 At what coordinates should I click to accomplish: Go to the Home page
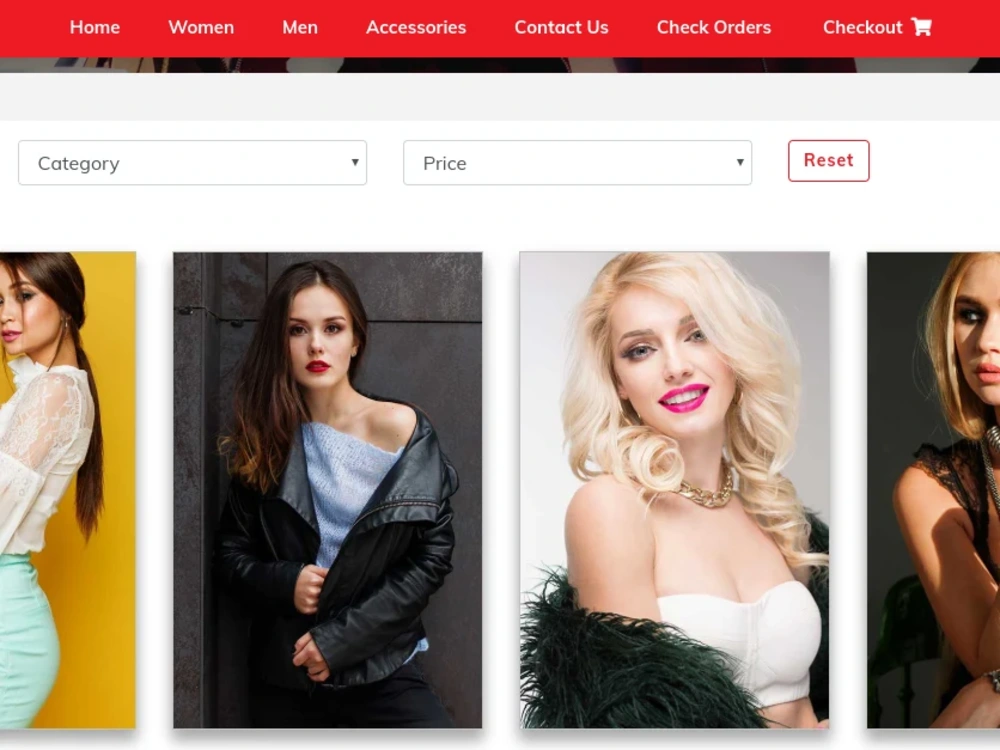coord(95,27)
